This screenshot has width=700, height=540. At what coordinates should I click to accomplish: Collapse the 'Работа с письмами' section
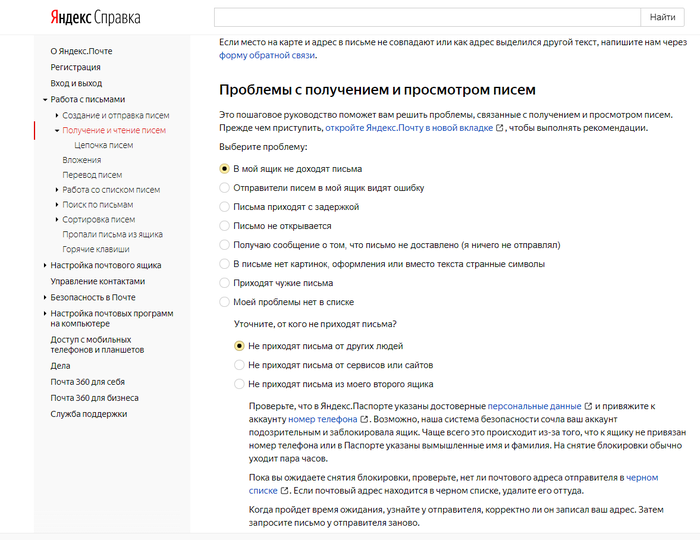pos(45,99)
